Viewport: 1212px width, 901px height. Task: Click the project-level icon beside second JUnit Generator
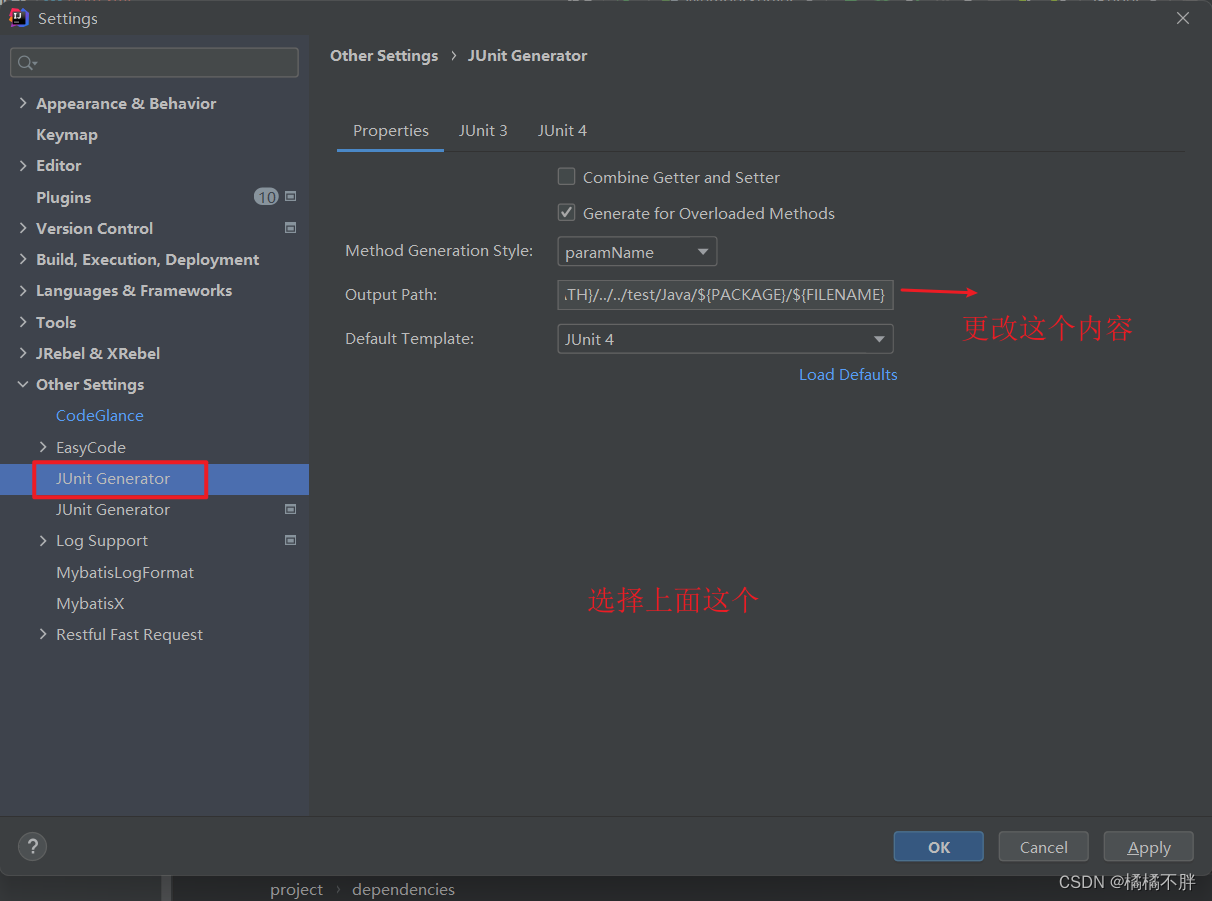[290, 509]
